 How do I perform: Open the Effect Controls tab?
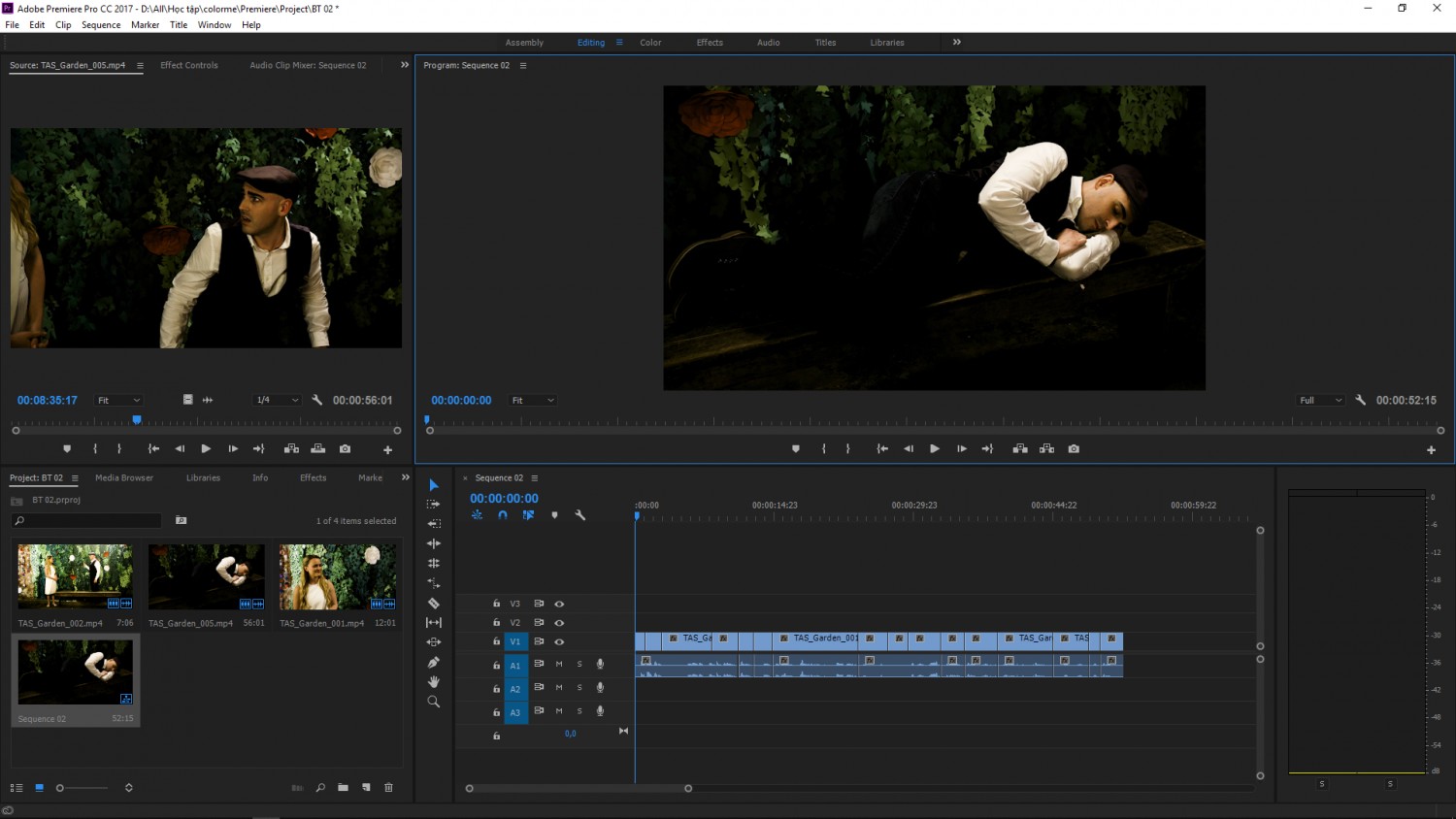[189, 66]
